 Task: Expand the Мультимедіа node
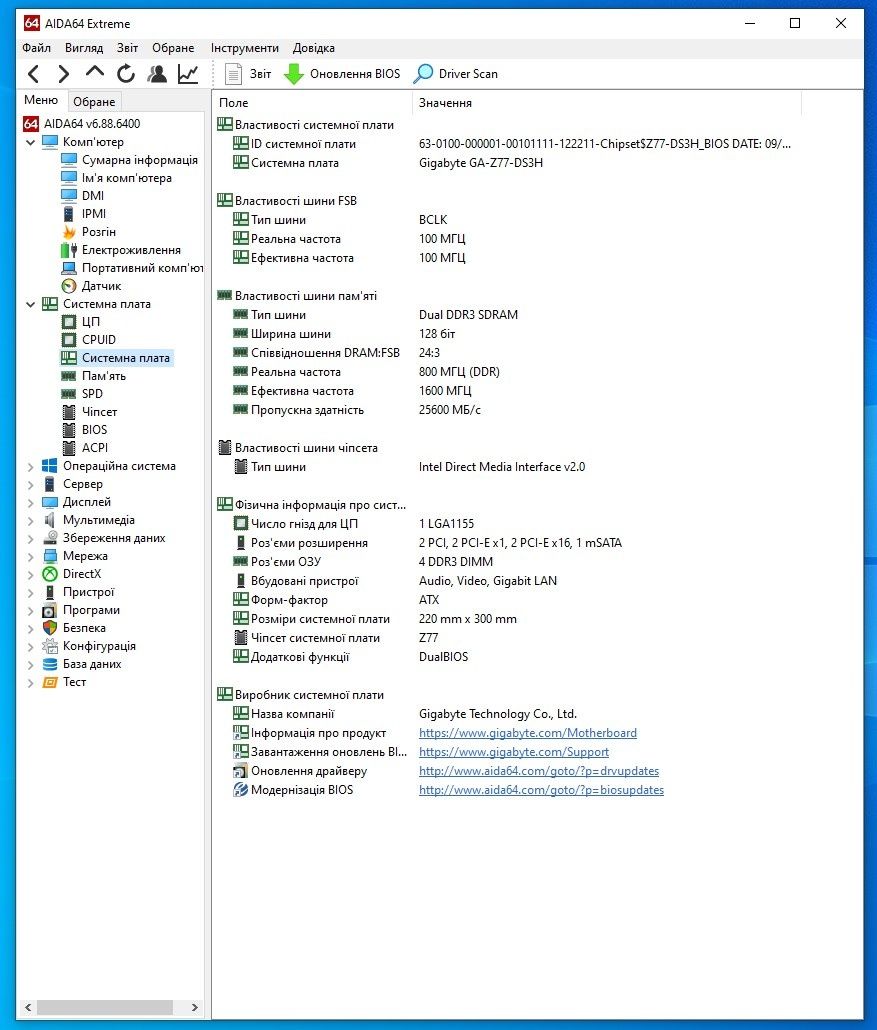30,520
